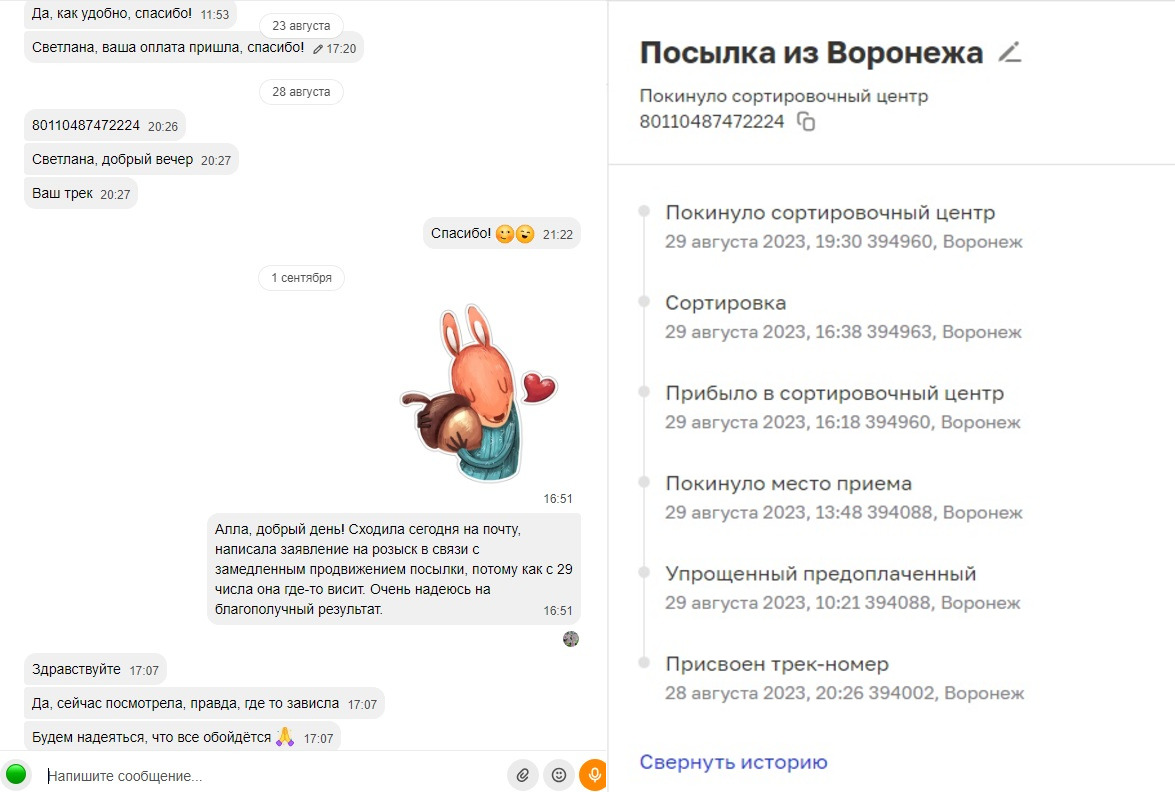Copy tracking number with the copy icon
1175x792 pixels.
pos(806,121)
